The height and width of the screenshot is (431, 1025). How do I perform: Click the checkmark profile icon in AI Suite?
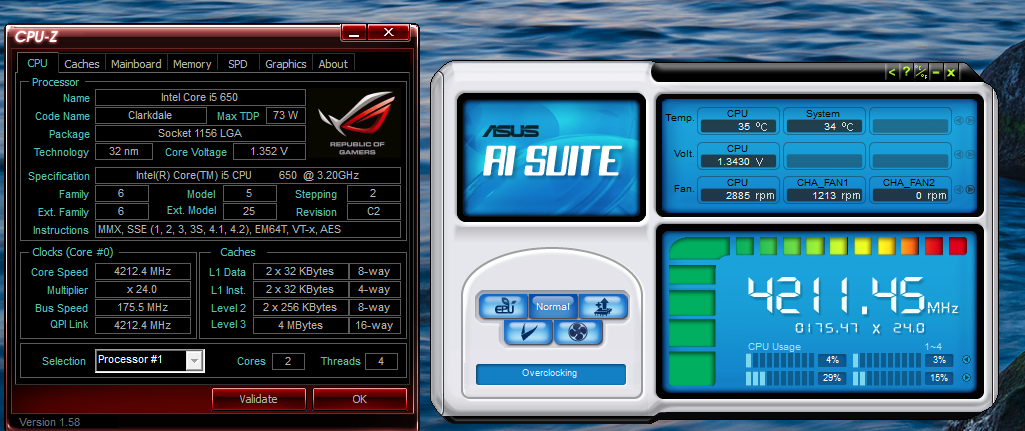(x=528, y=333)
